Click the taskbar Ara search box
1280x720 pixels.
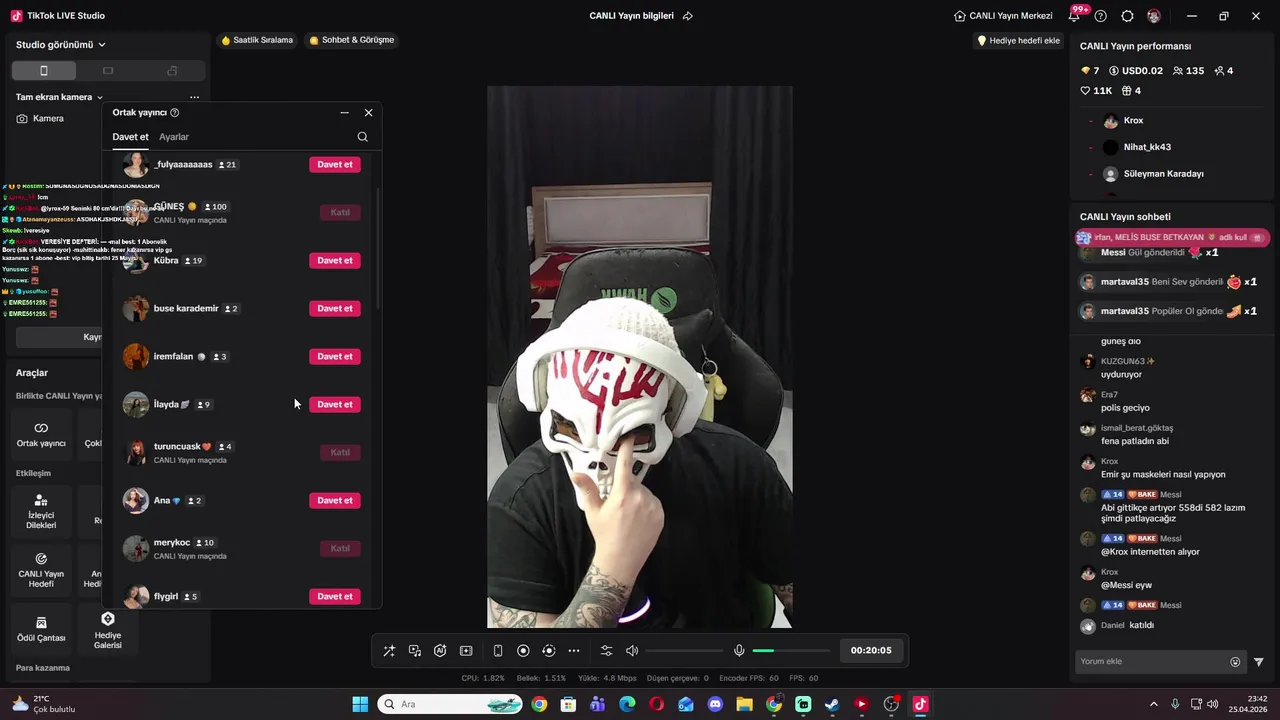tap(450, 704)
